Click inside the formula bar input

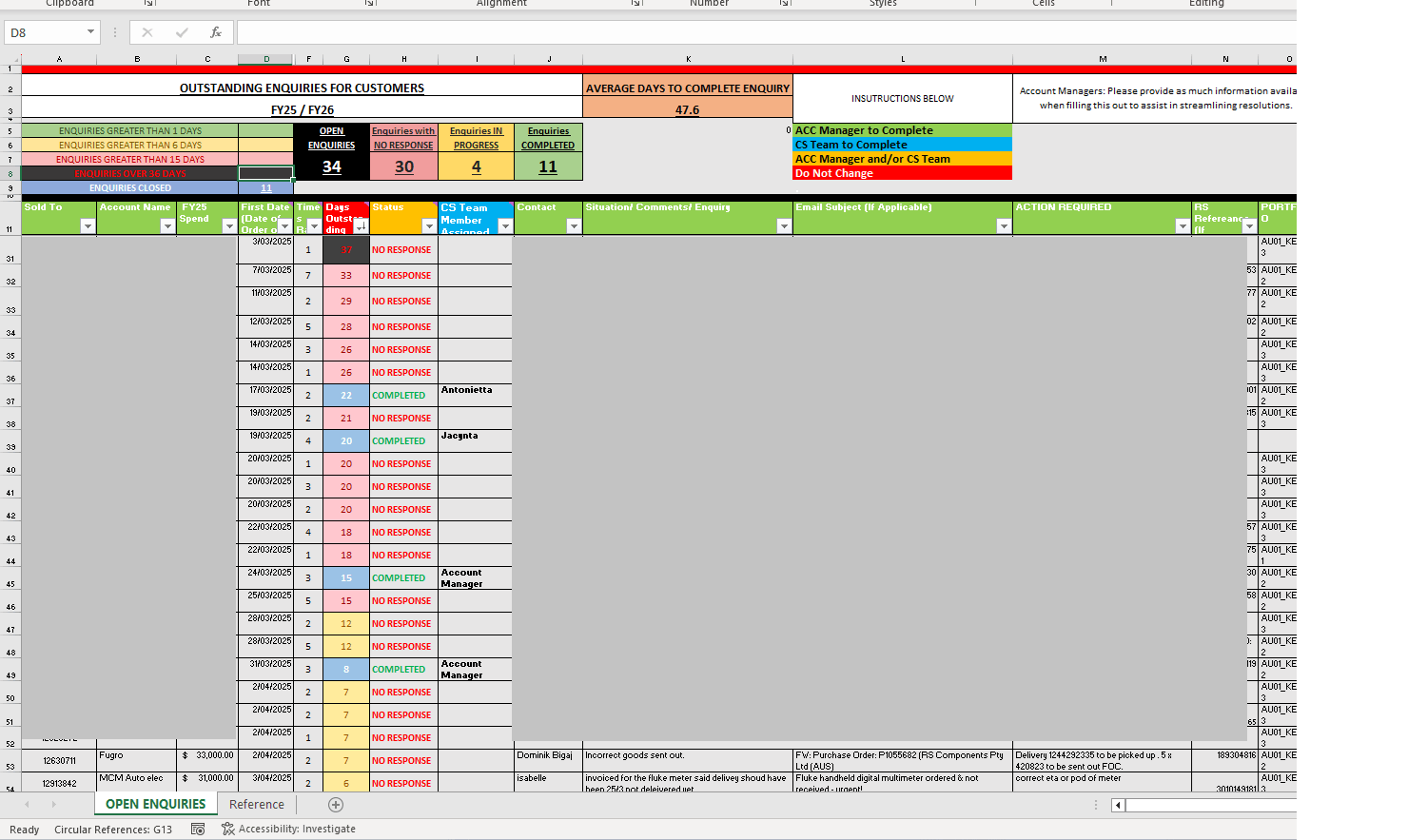click(x=766, y=32)
